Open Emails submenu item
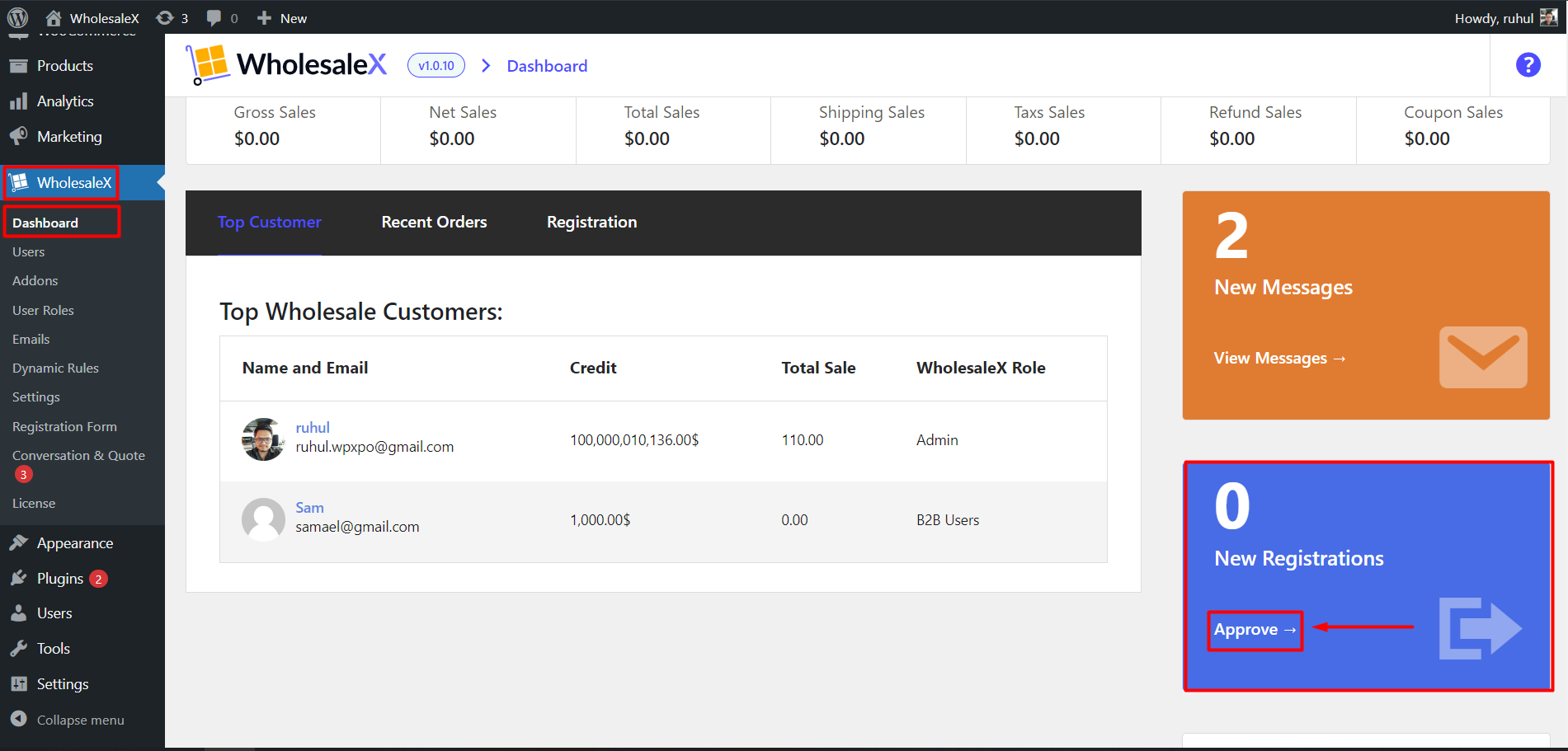1568x751 pixels. pyautogui.click(x=31, y=339)
